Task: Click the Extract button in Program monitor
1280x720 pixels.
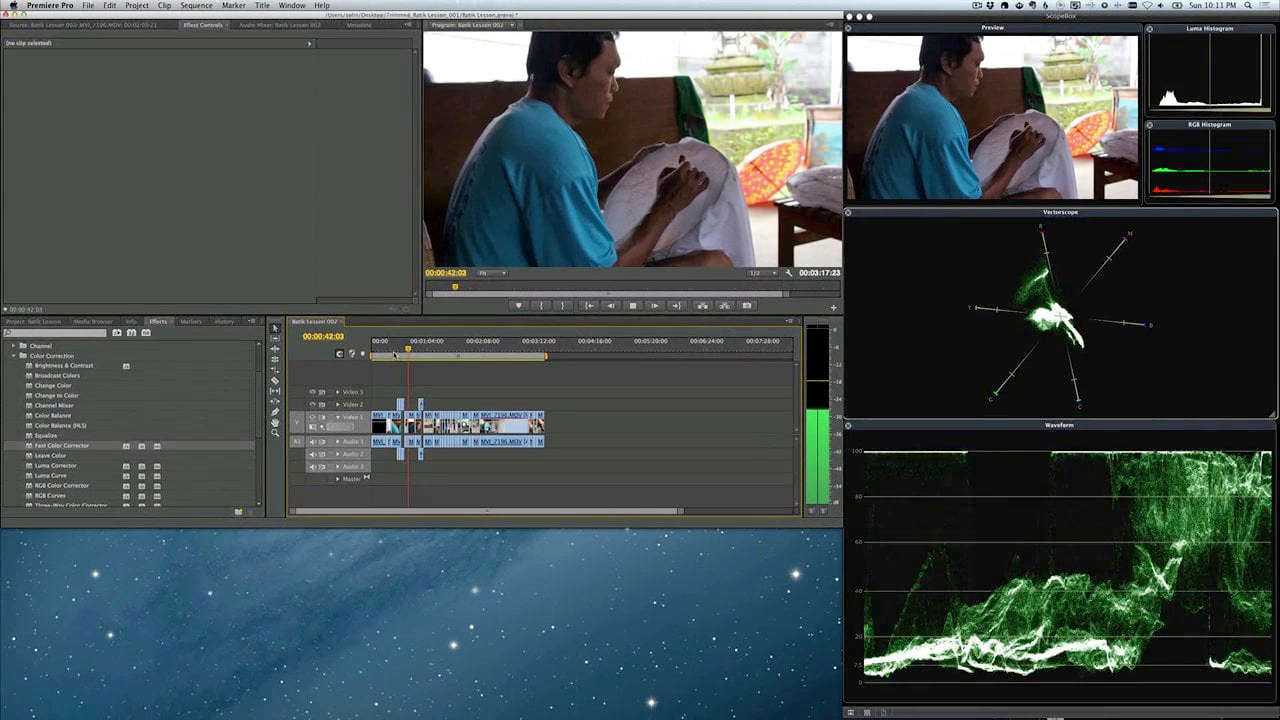Action: tap(724, 306)
